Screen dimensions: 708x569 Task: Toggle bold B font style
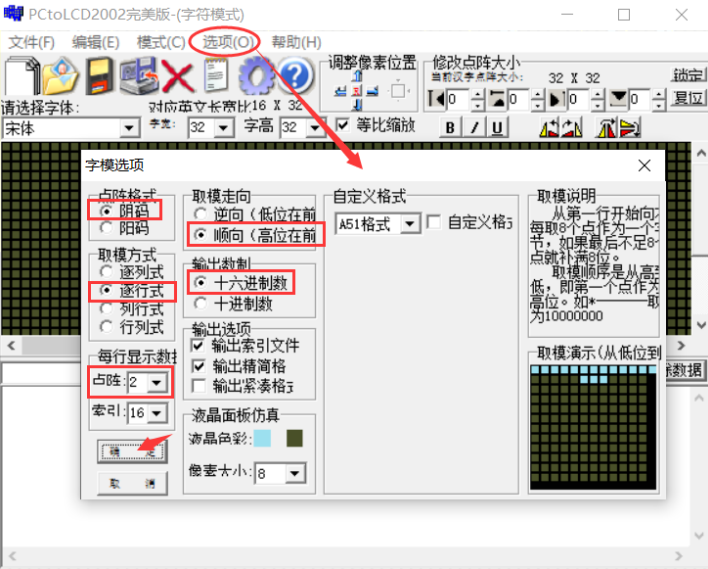[x=450, y=128]
